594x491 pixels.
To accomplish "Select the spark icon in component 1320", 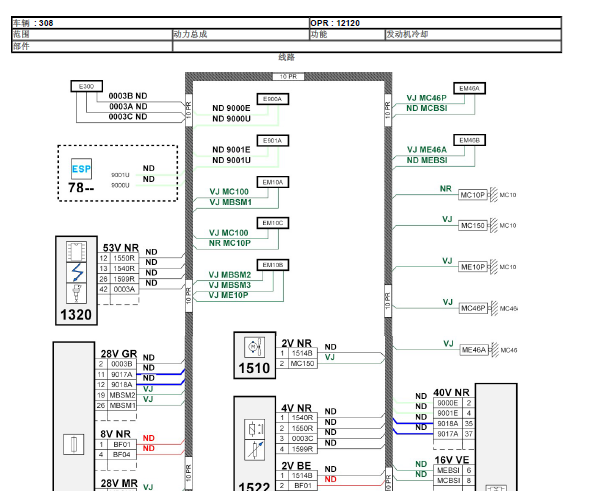I will (76, 272).
